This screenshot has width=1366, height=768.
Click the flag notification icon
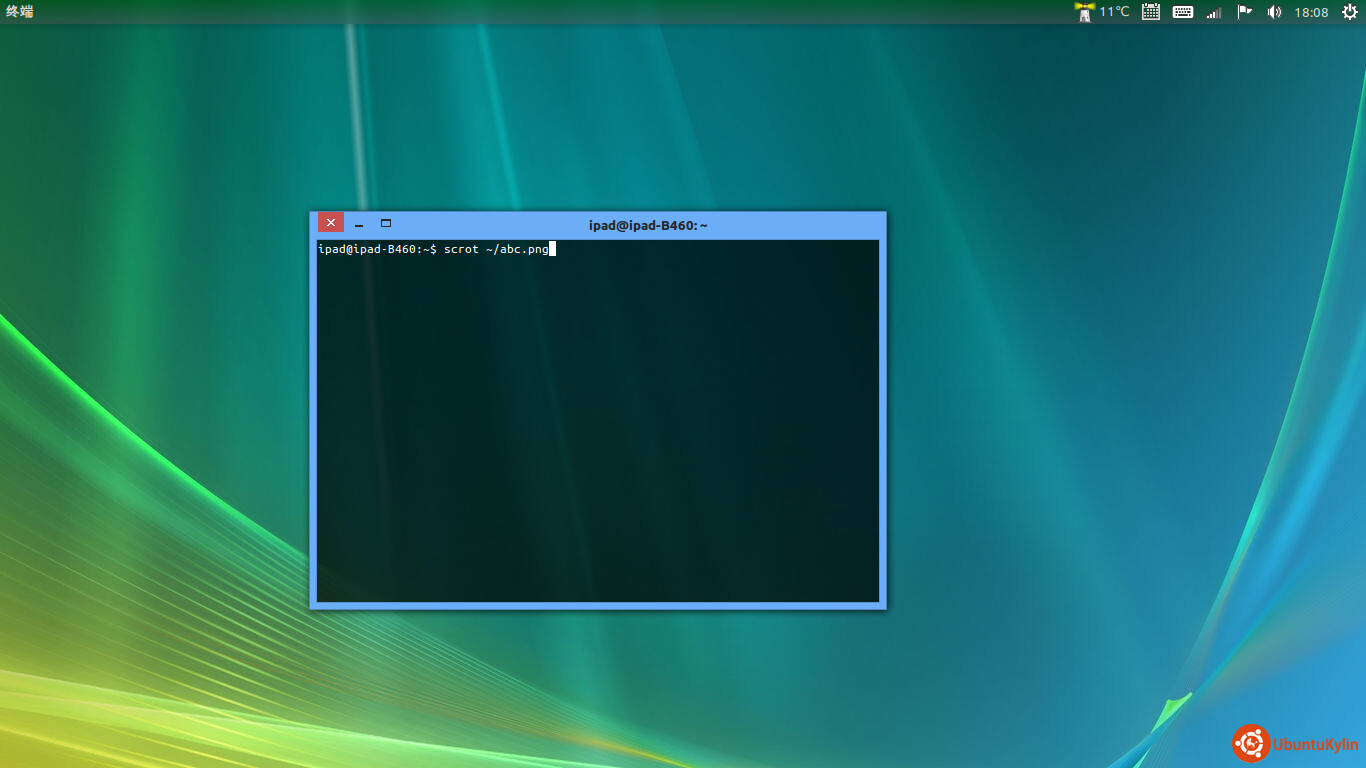(x=1244, y=12)
